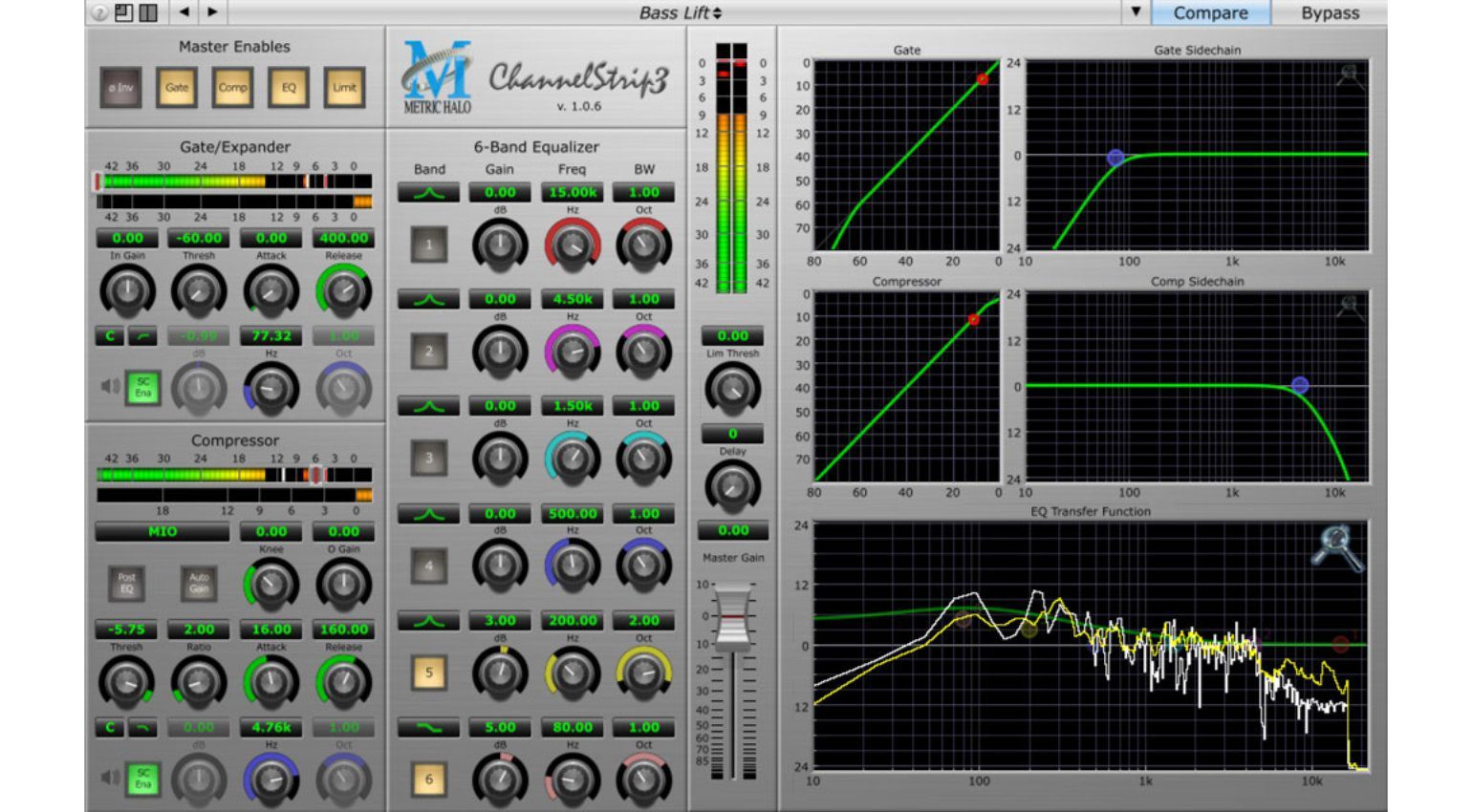Go to next preset with right arrow

[x=212, y=12]
